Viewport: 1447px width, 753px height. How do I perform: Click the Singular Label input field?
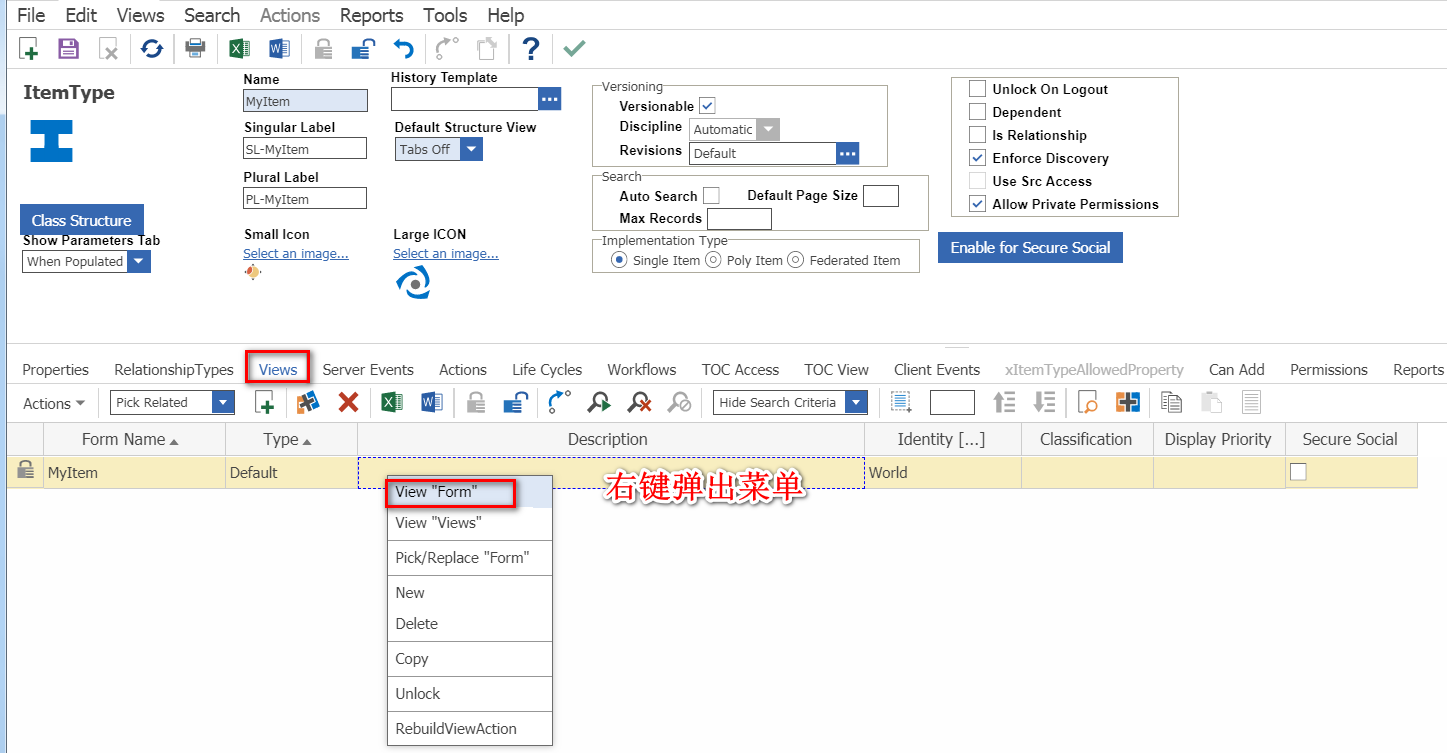[x=305, y=149]
